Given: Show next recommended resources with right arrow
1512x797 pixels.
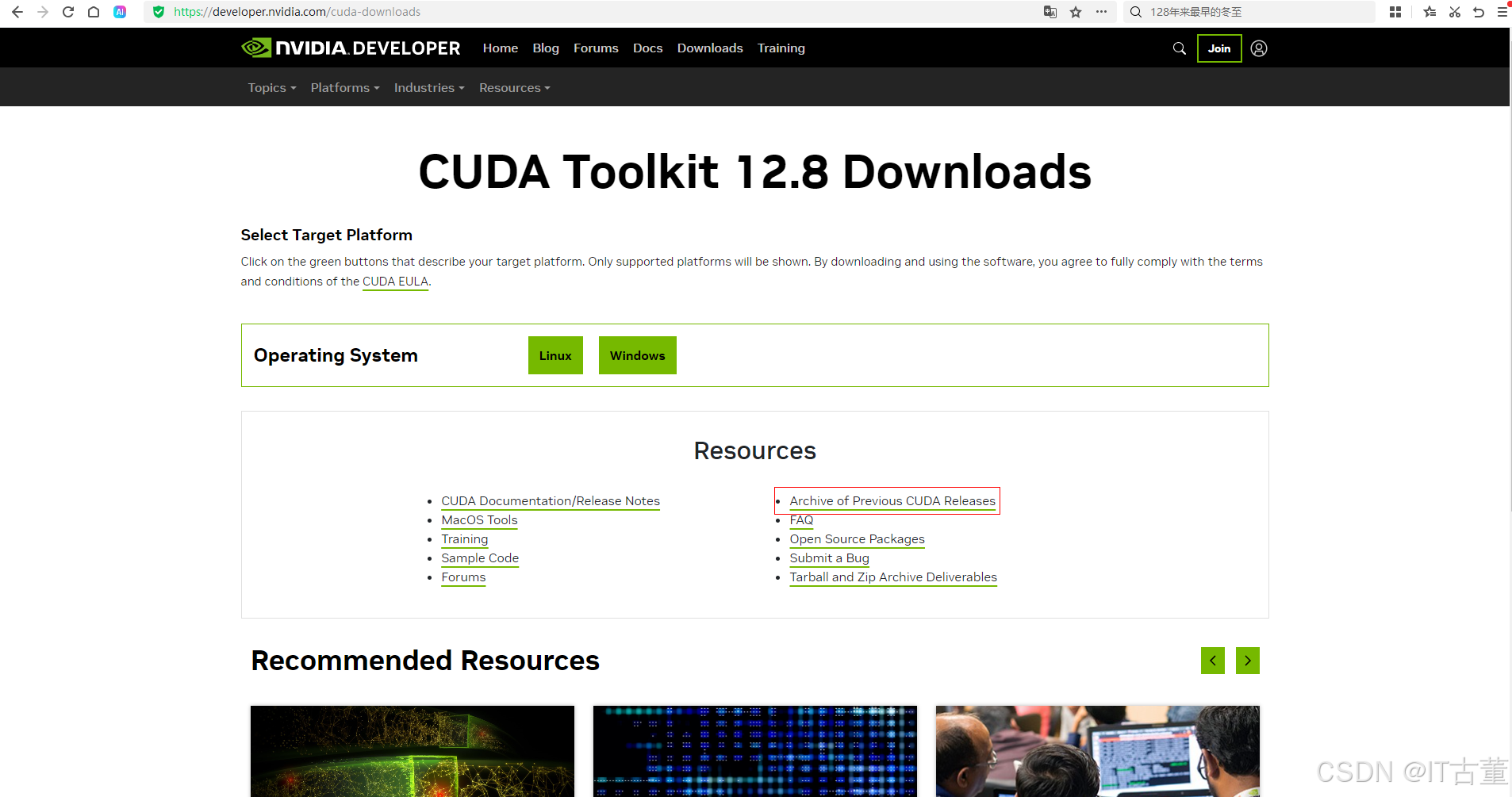Looking at the screenshot, I should click(1248, 661).
